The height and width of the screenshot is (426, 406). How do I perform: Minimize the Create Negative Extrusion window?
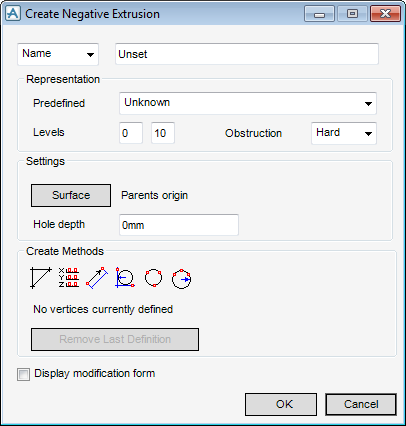(319, 14)
